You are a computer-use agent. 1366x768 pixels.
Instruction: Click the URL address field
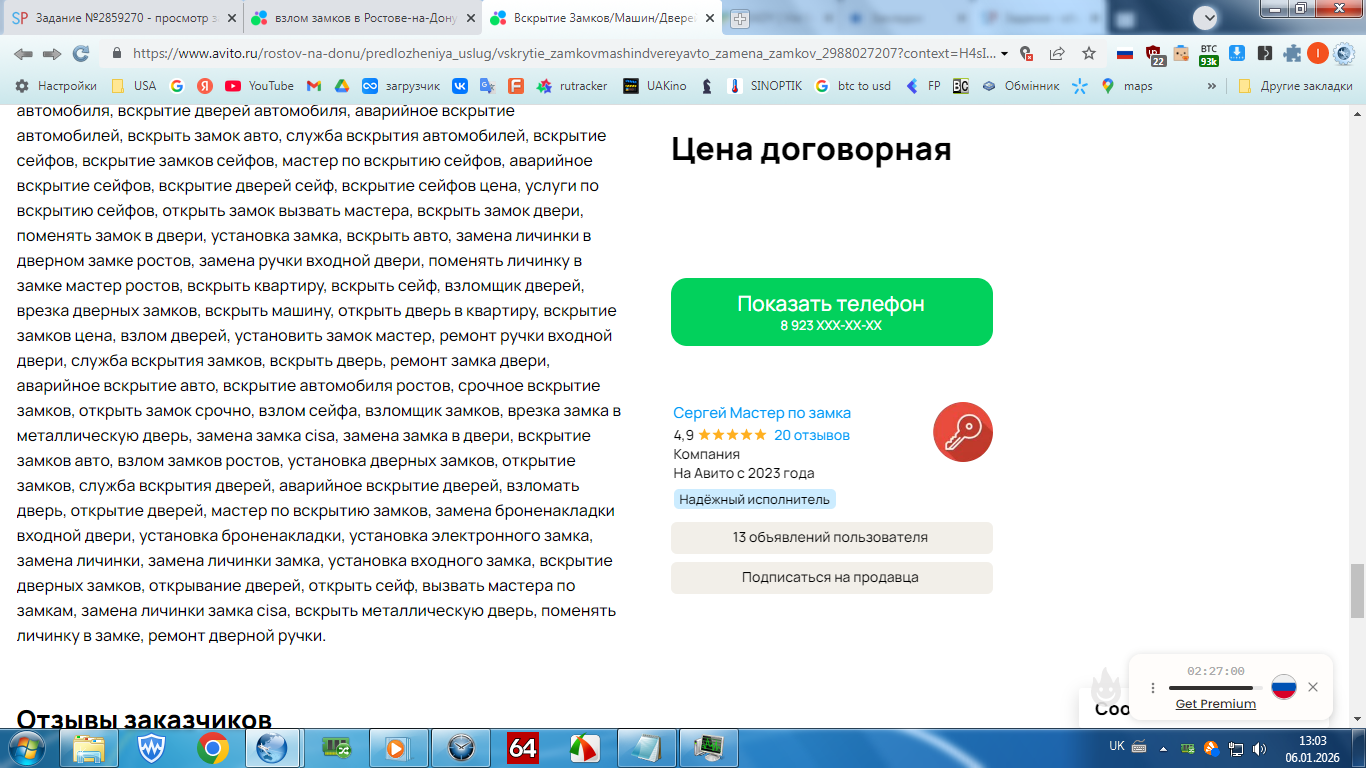pos(561,53)
